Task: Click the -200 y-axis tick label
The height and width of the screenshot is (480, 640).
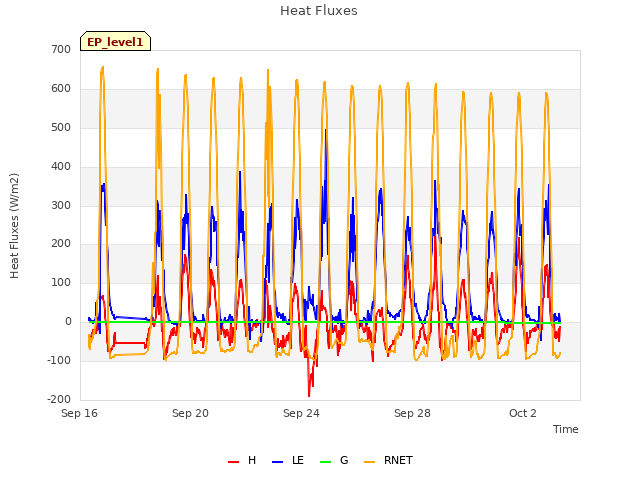Action: (59, 399)
